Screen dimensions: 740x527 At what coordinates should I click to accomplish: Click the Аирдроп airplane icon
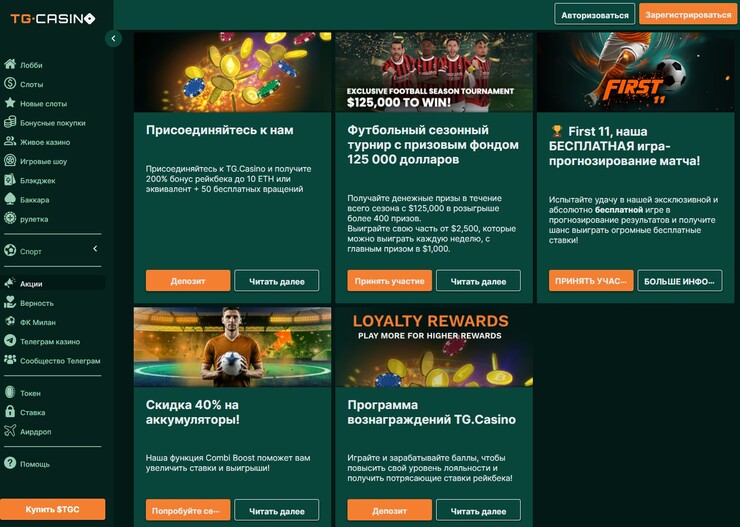point(10,431)
